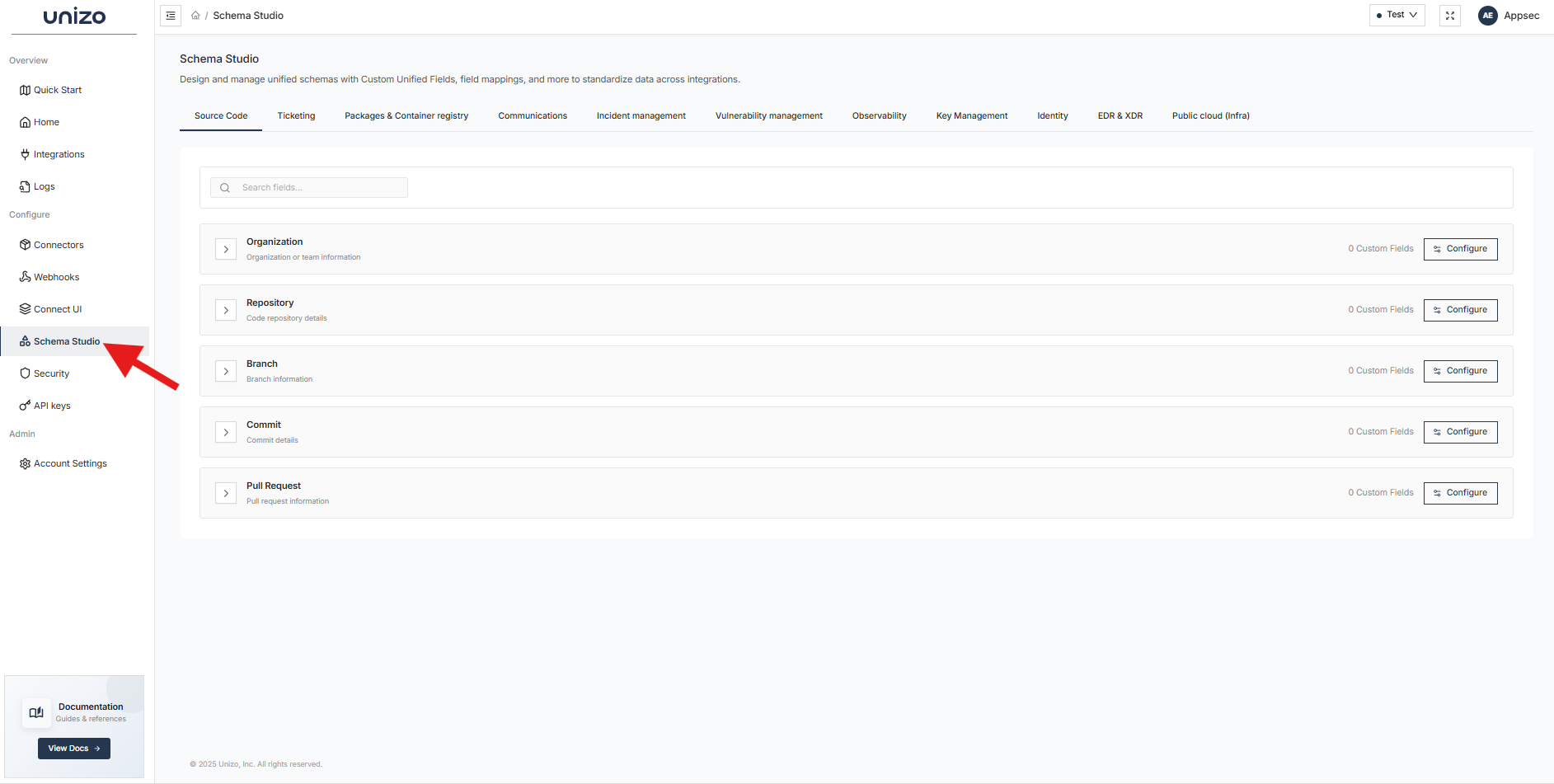Switch to the Ticketing tab
The height and width of the screenshot is (784, 1554).
click(x=296, y=115)
